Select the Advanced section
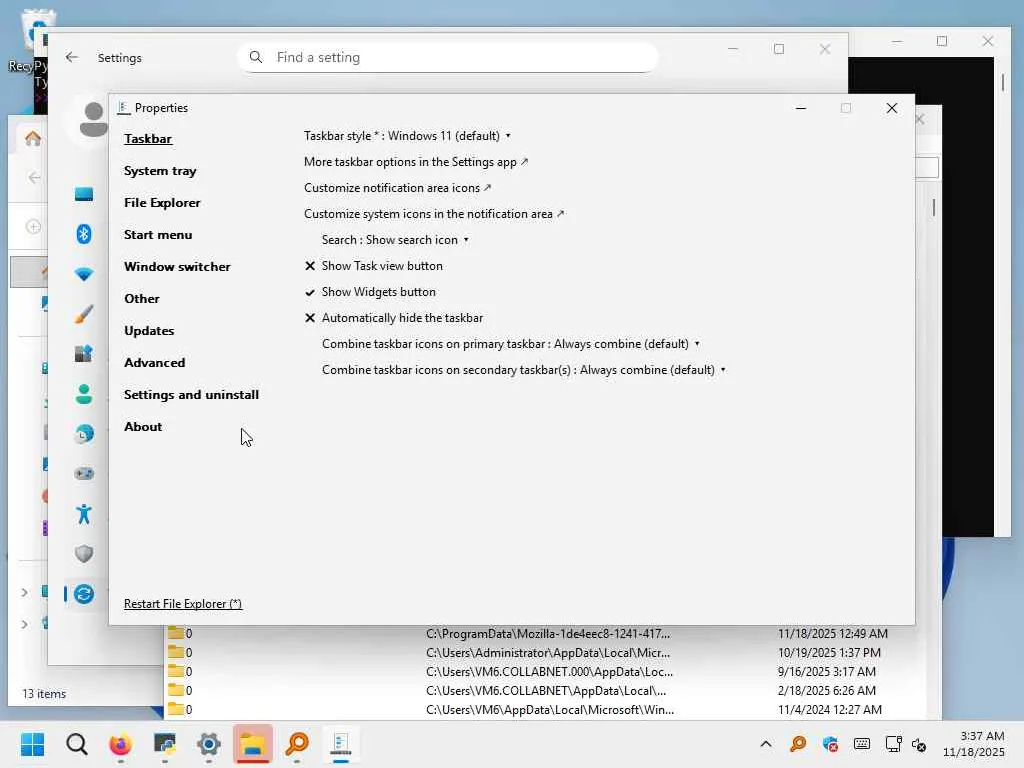Screen dimensions: 1024x768 click(x=155, y=362)
